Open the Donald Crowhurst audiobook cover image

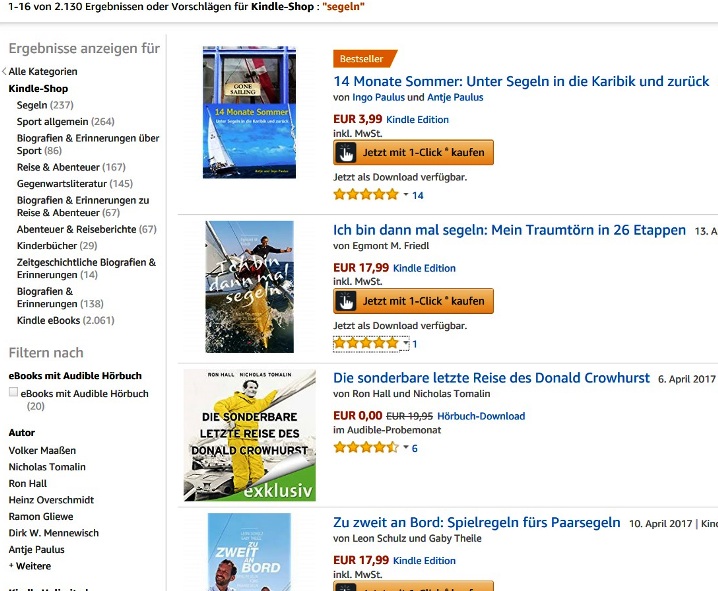click(x=250, y=435)
